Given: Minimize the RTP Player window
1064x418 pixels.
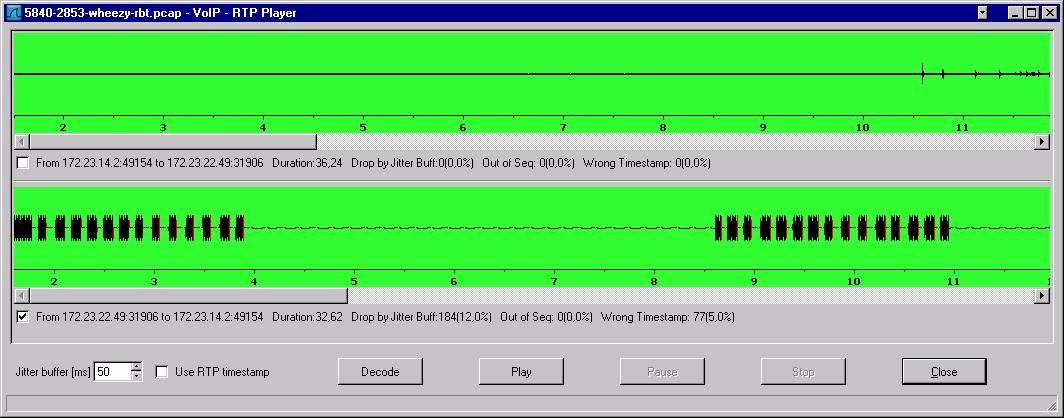Looking at the screenshot, I should (x=1014, y=12).
